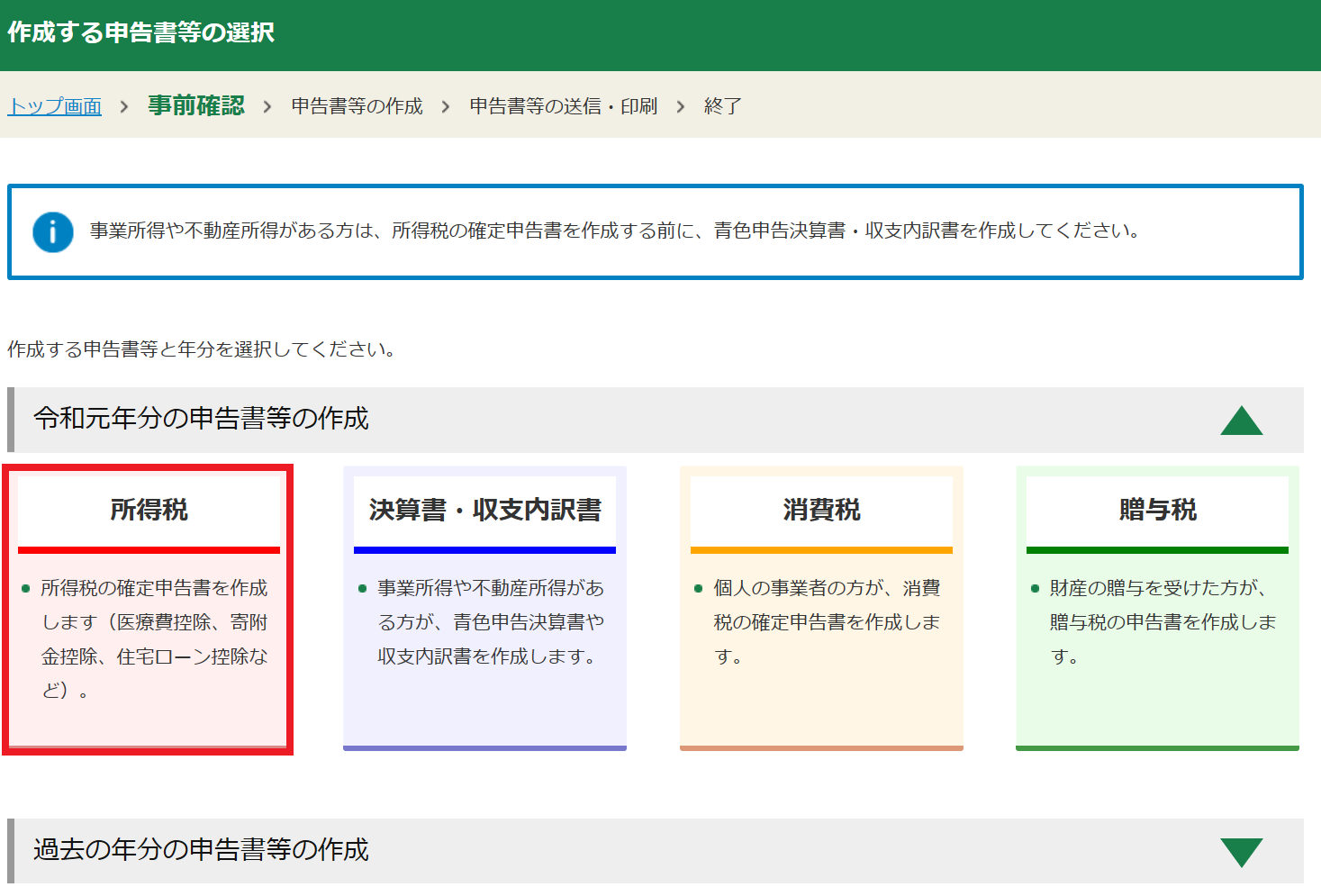Image resolution: width=1321 pixels, height=896 pixels.
Task: Click the 令和元年分の申告書等の作成 heading text
Action: coord(202,419)
